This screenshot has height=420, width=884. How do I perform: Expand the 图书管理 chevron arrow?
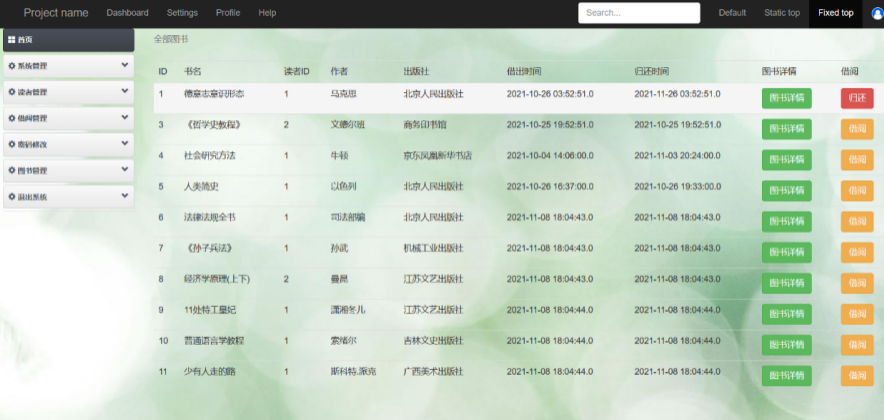[x=124, y=171]
